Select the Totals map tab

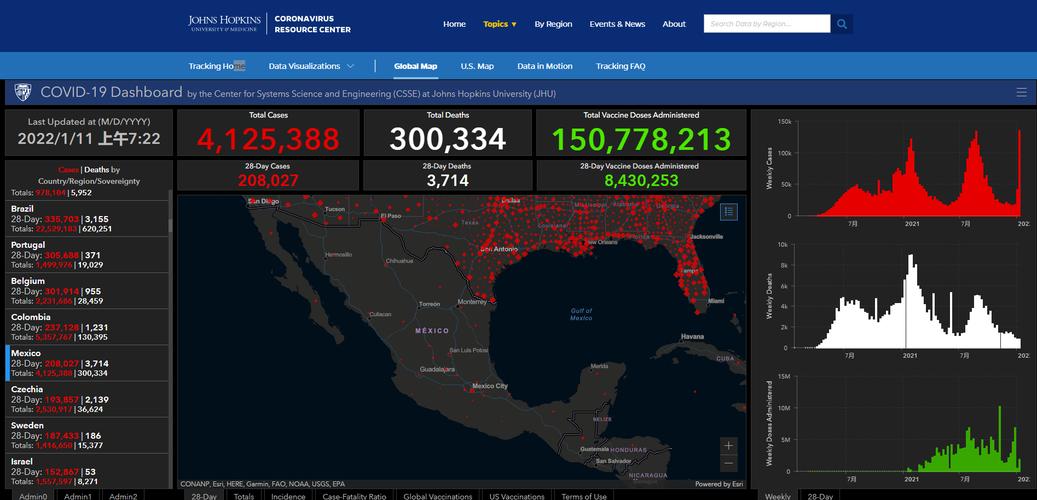[x=244, y=495]
